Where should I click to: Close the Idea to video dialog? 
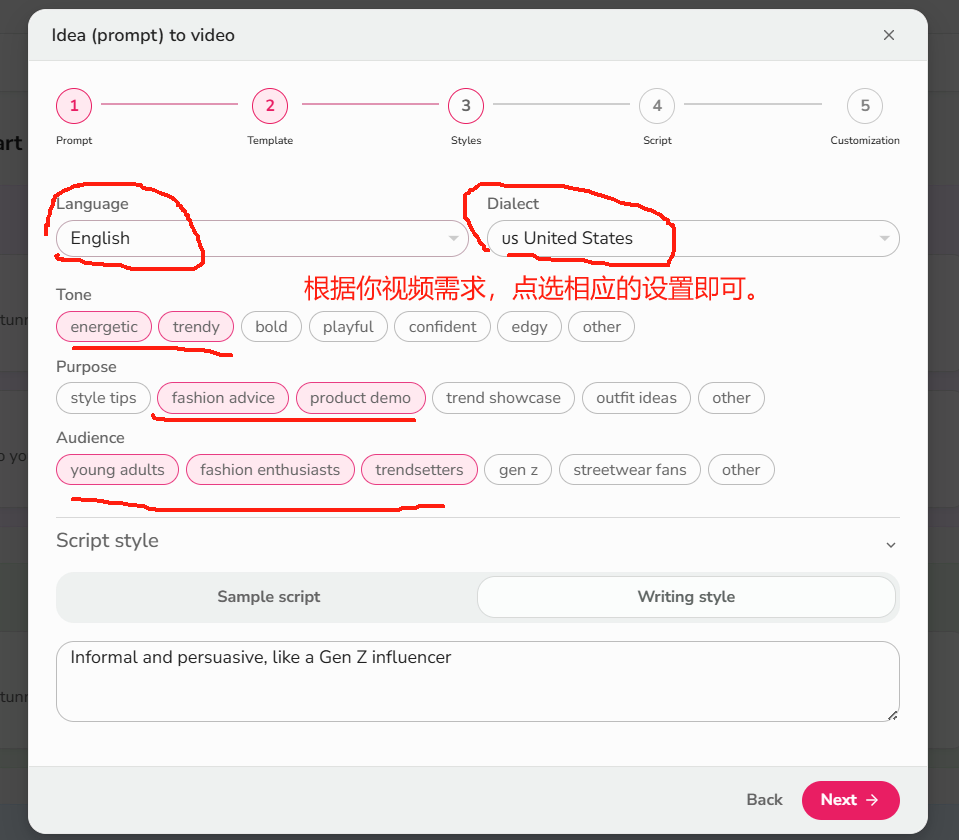pos(888,34)
